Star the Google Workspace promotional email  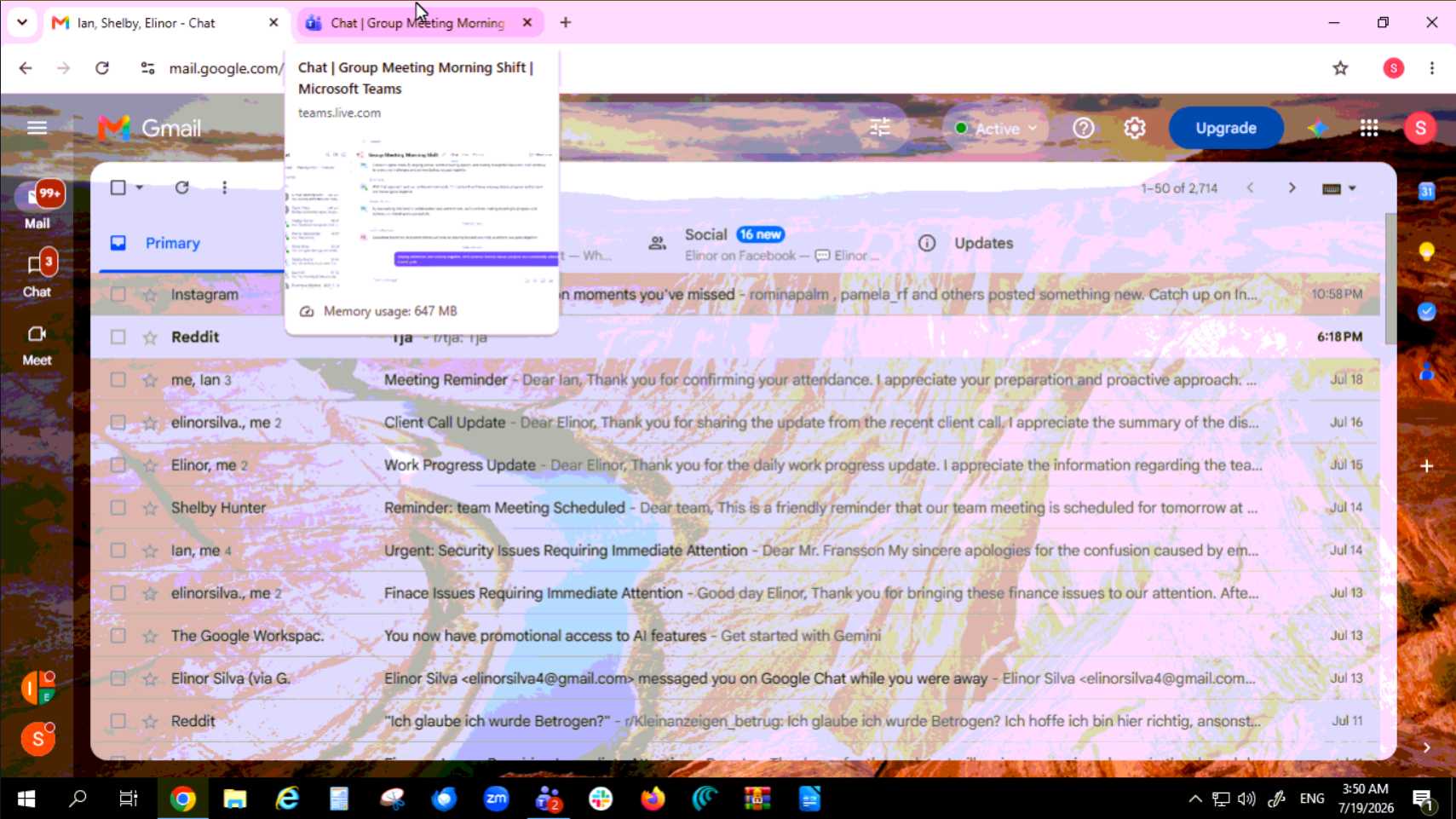point(150,636)
